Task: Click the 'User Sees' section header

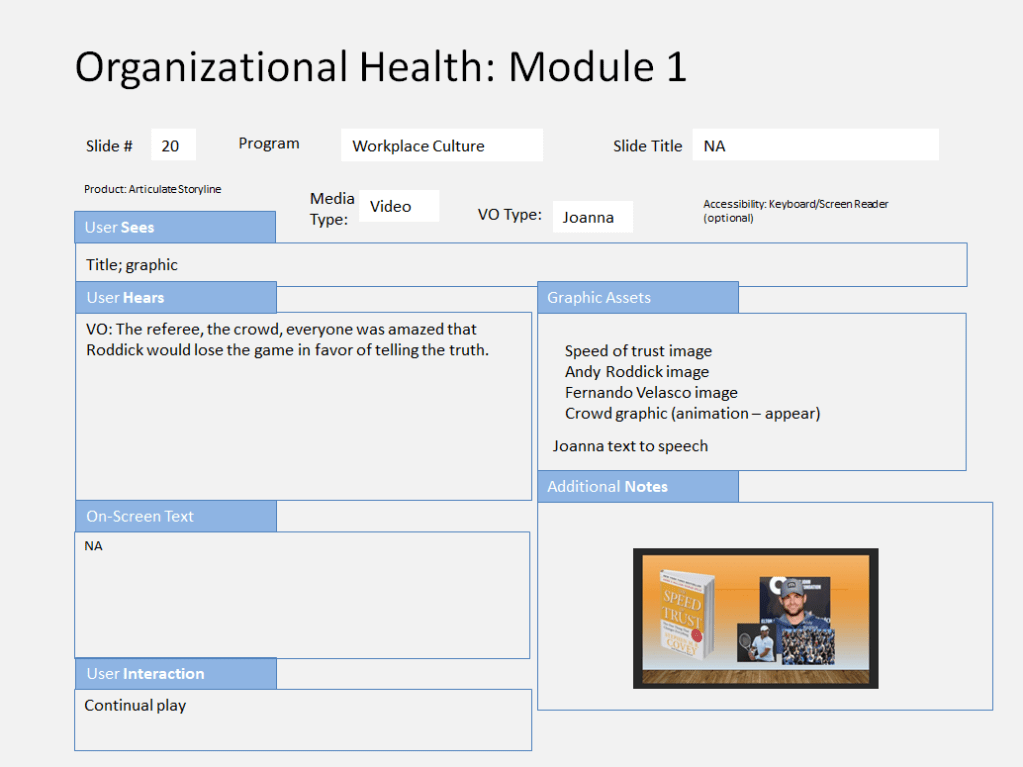Action: coord(175,227)
